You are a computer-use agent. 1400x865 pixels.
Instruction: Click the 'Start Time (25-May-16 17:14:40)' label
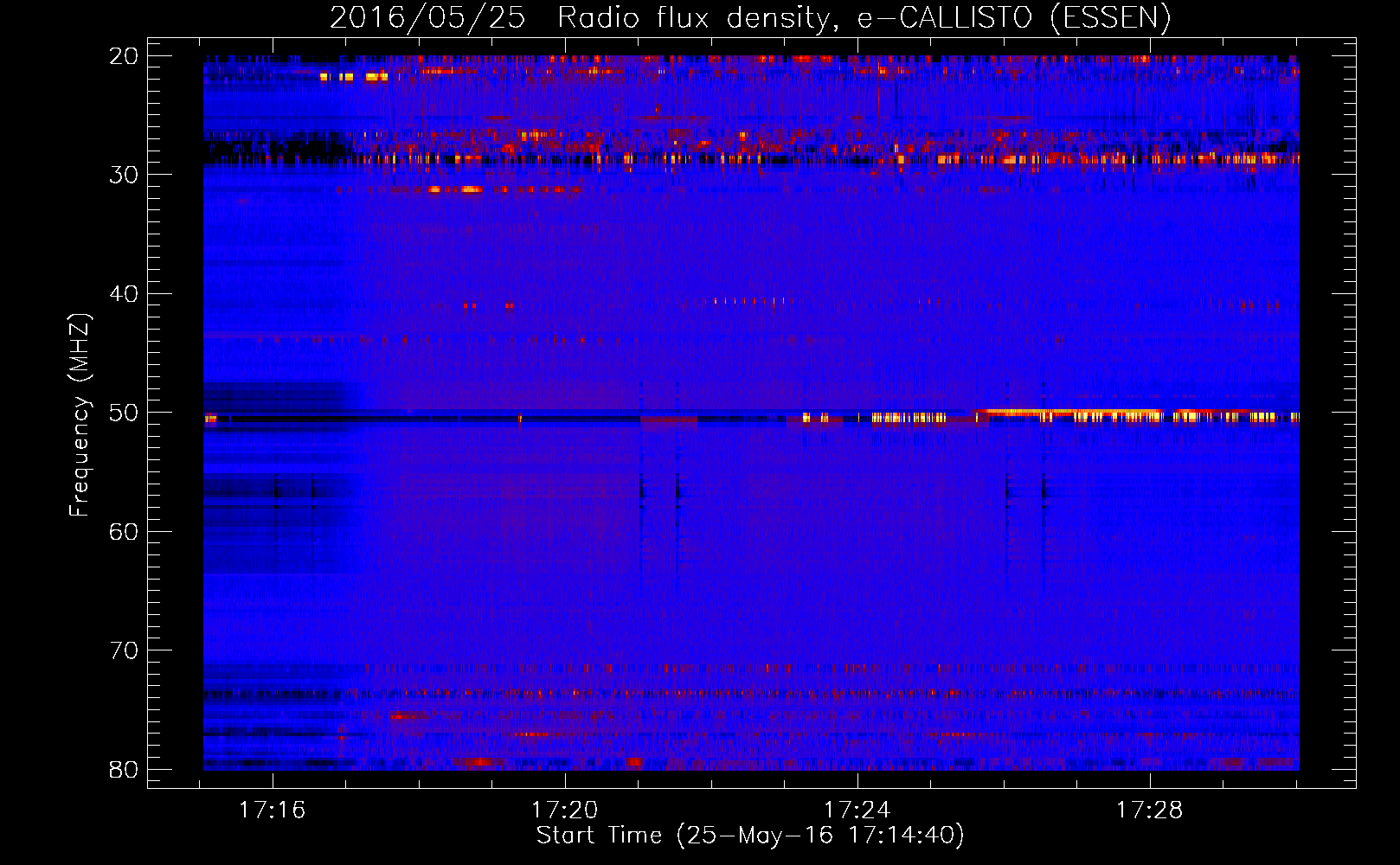tap(750, 836)
